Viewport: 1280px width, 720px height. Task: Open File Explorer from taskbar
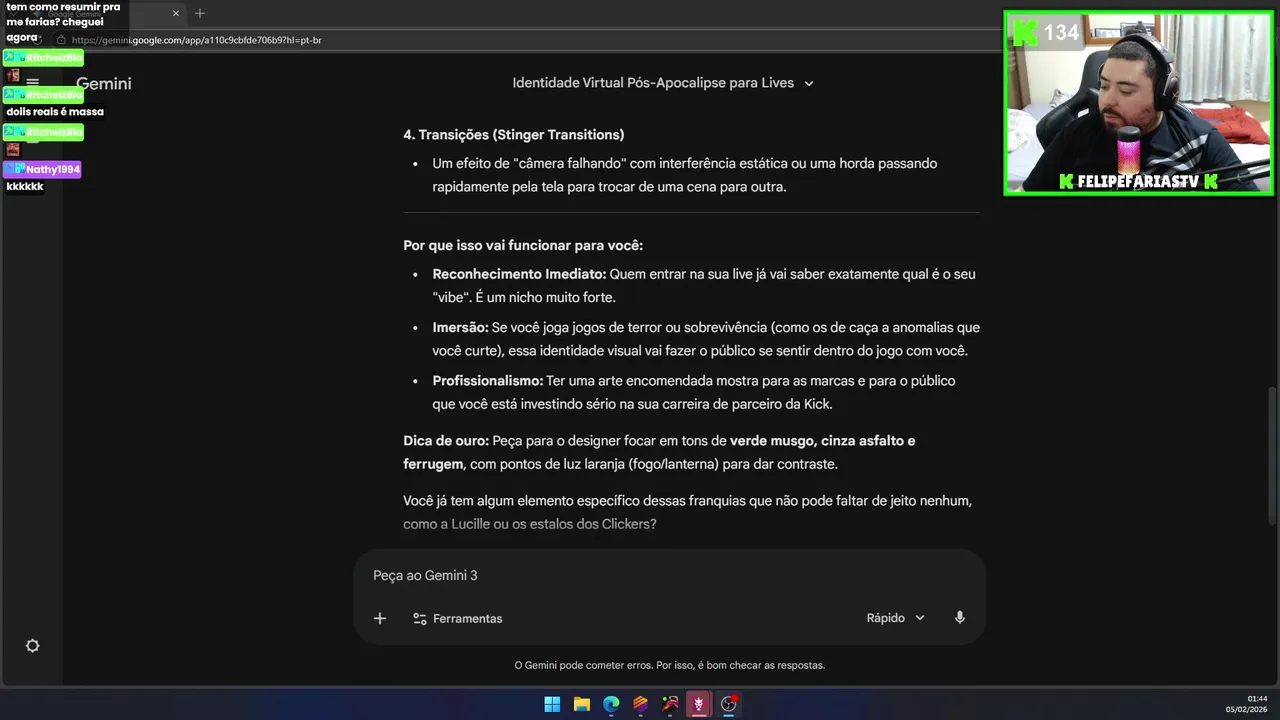click(582, 704)
